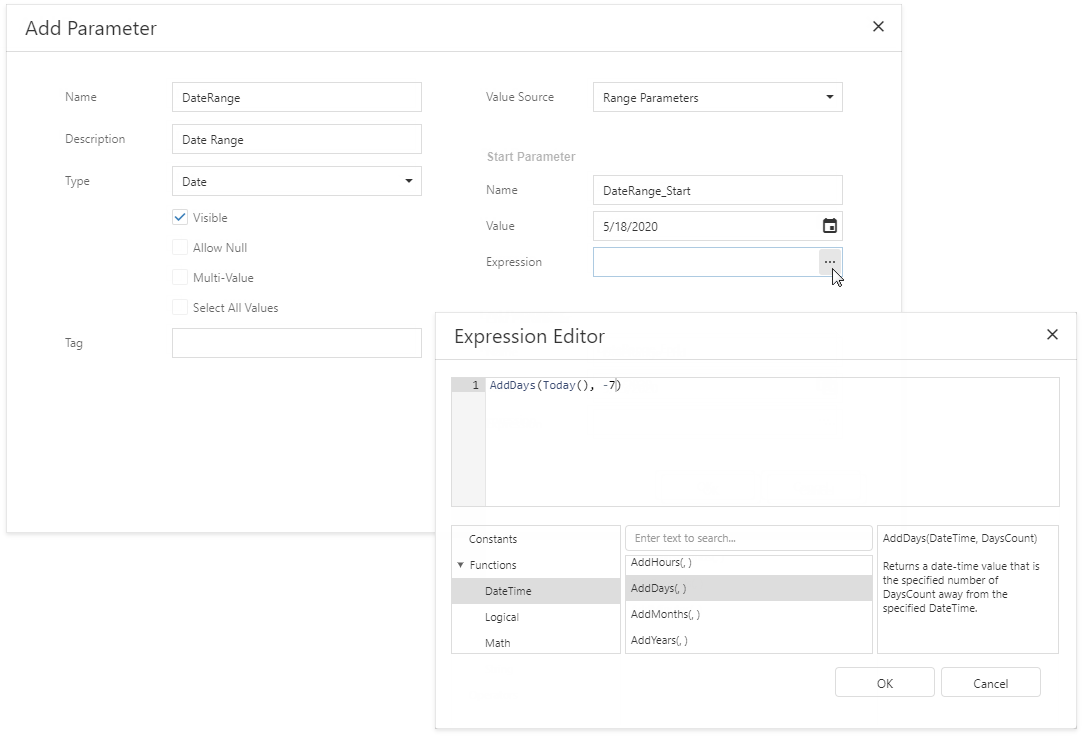Viewport: 1083px width, 737px height.
Task: Enable the Allow Null option
Action: [x=181, y=247]
